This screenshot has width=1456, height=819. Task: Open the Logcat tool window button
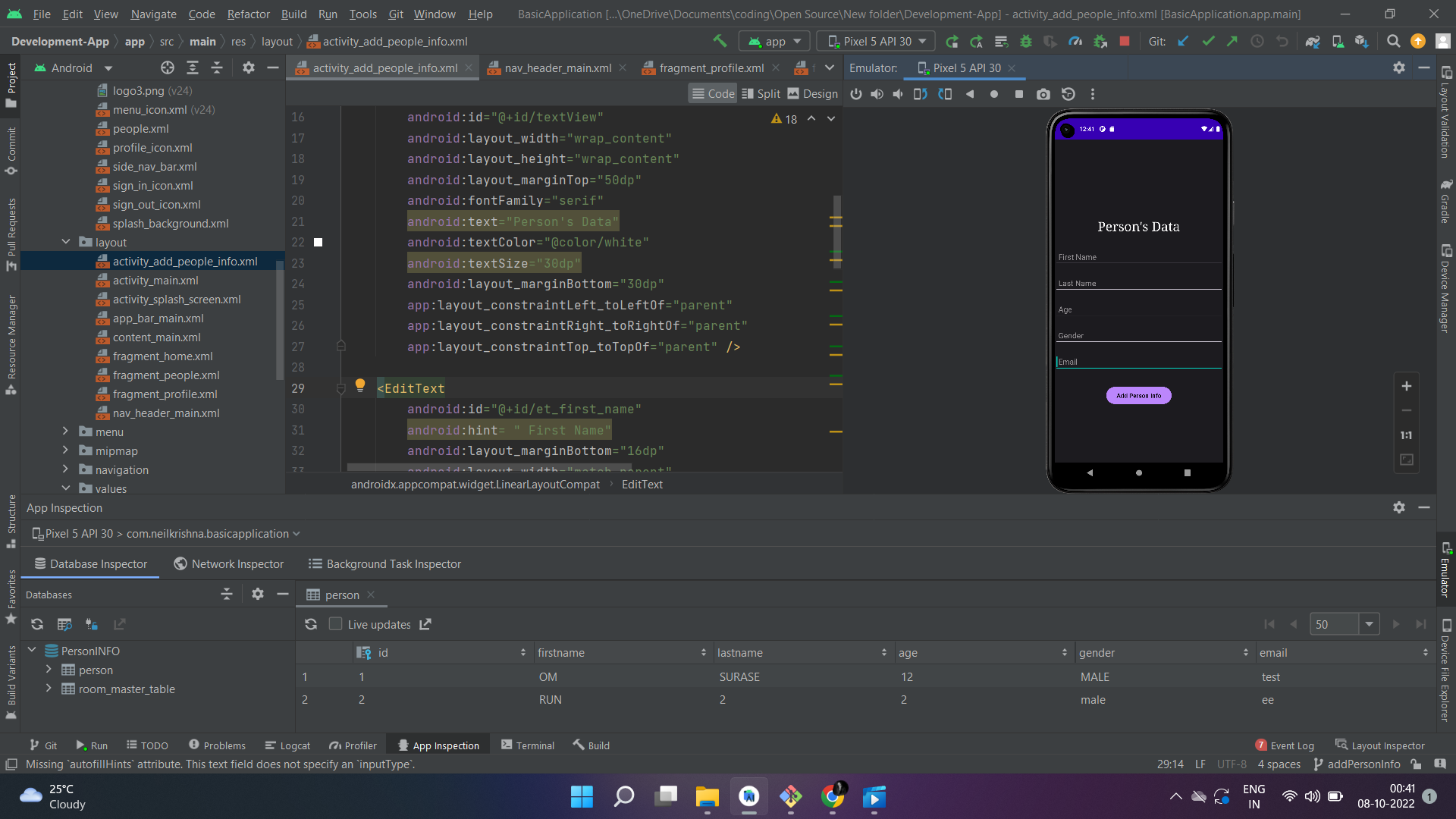point(287,745)
